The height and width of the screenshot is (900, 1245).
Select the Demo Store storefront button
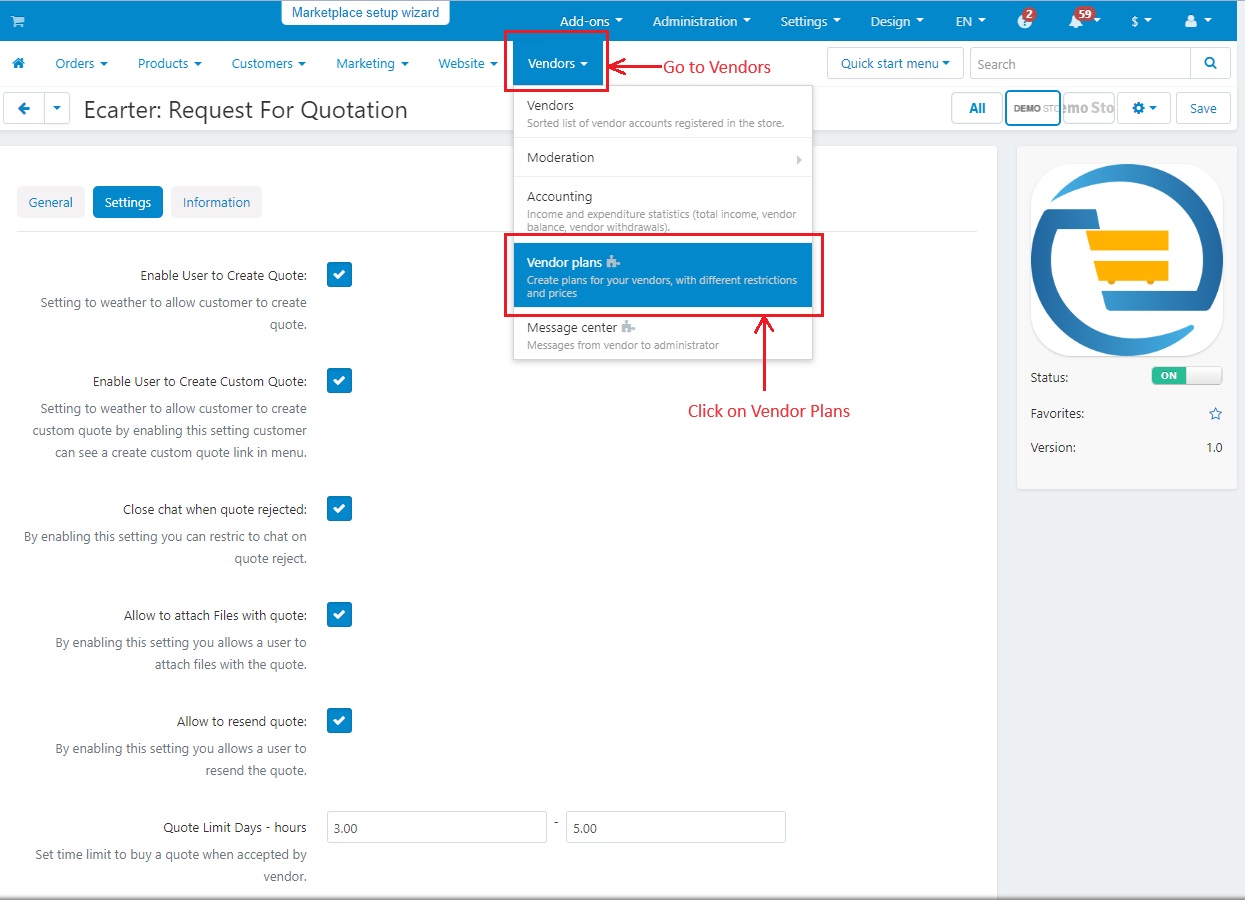coord(1032,108)
